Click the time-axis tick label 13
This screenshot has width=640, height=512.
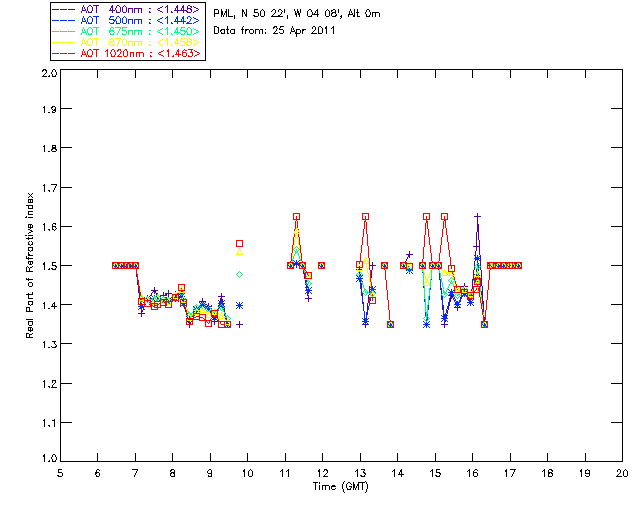(360, 473)
